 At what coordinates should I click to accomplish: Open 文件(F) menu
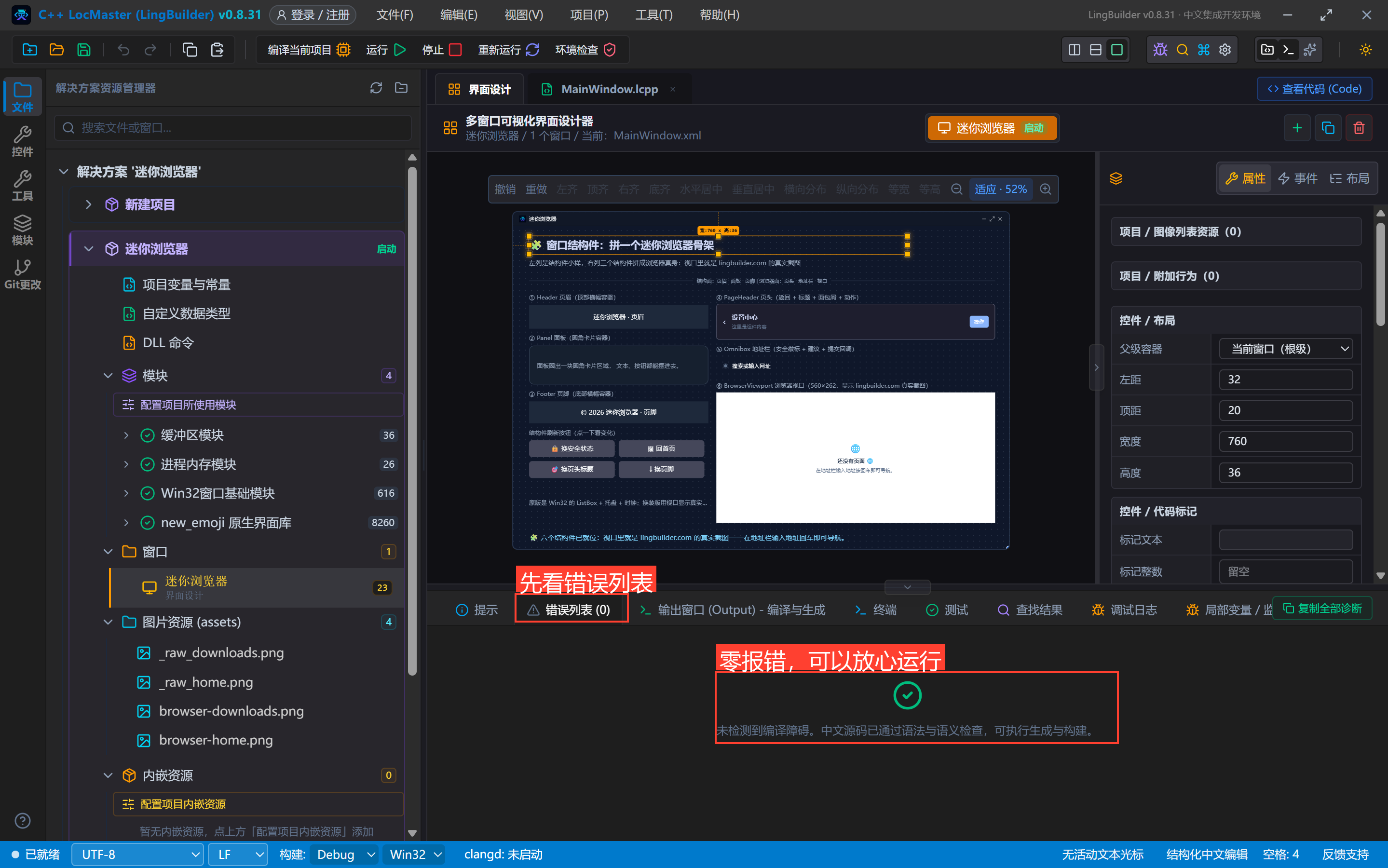tap(395, 15)
